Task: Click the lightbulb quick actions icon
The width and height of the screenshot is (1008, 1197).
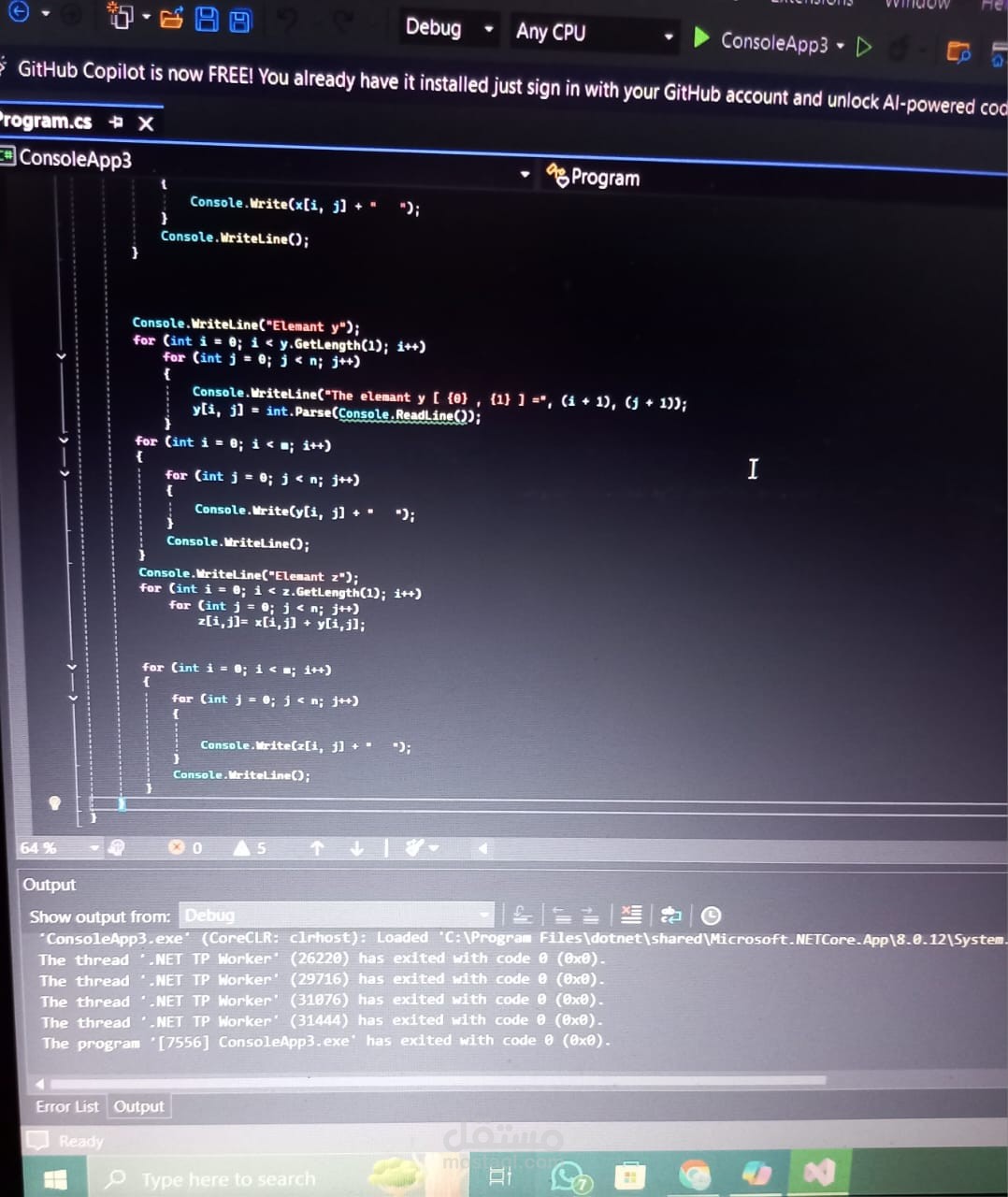Action: click(x=54, y=802)
